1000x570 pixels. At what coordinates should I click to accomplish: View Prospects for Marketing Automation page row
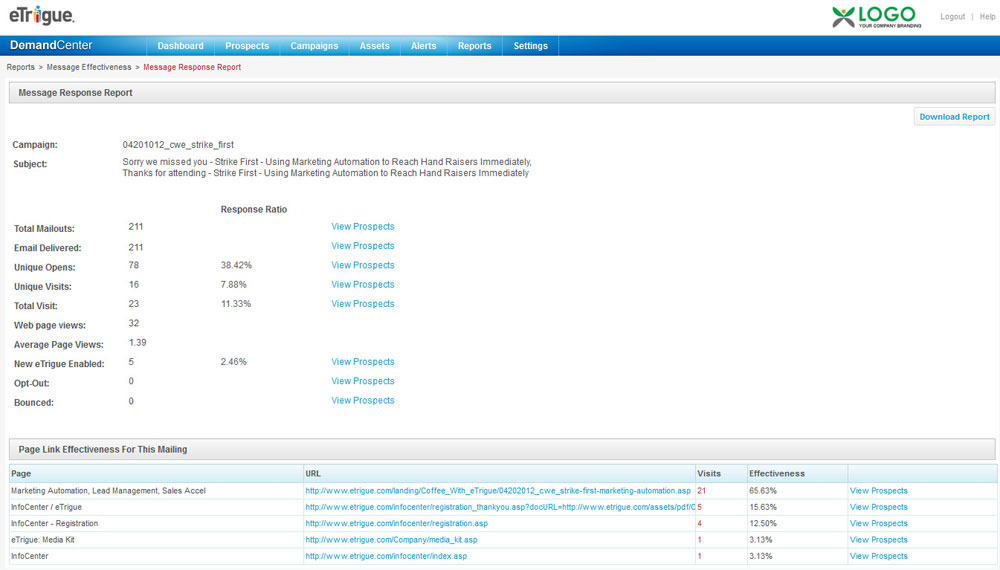tap(878, 491)
